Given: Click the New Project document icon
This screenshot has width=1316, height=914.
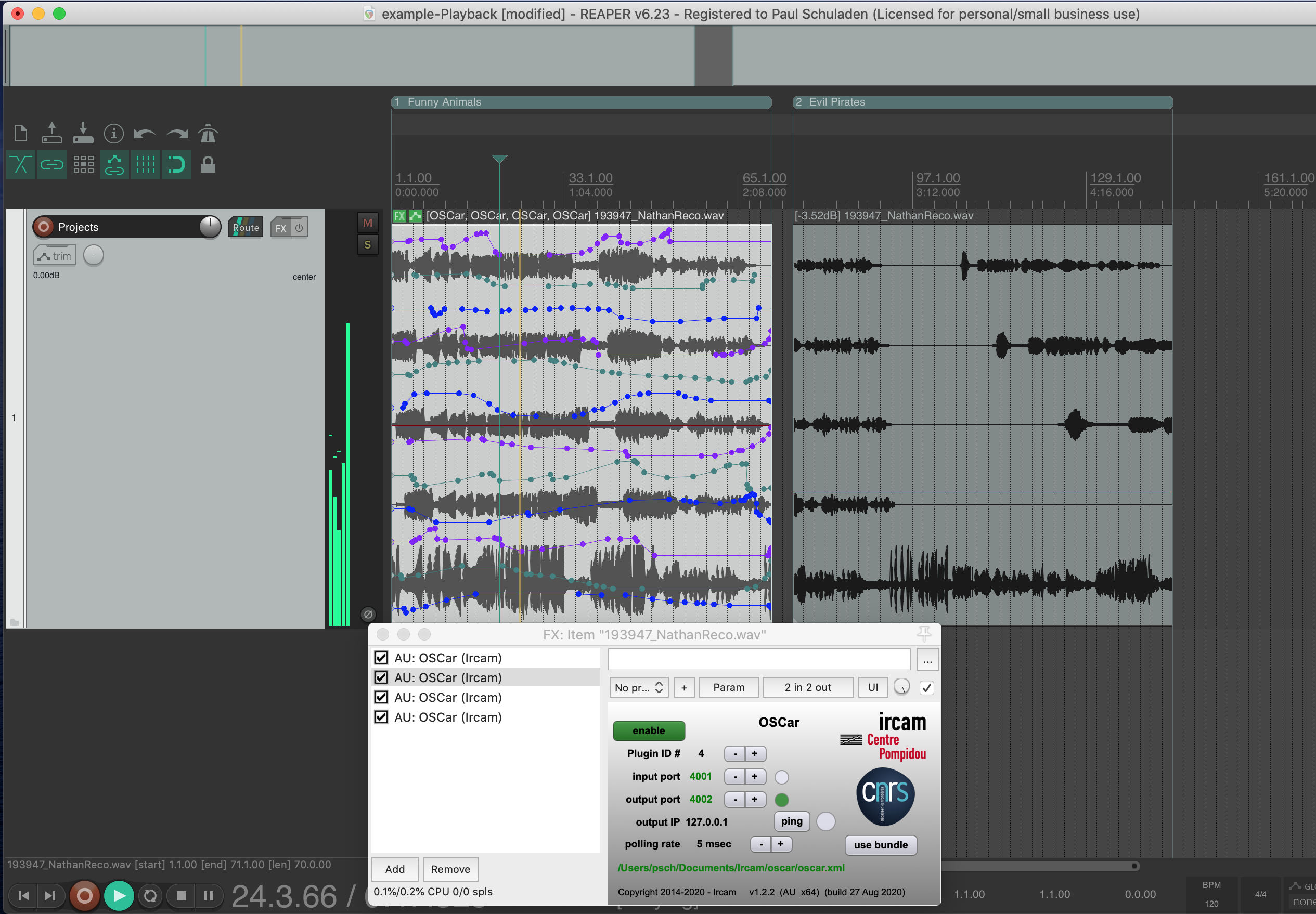Looking at the screenshot, I should click(21, 134).
